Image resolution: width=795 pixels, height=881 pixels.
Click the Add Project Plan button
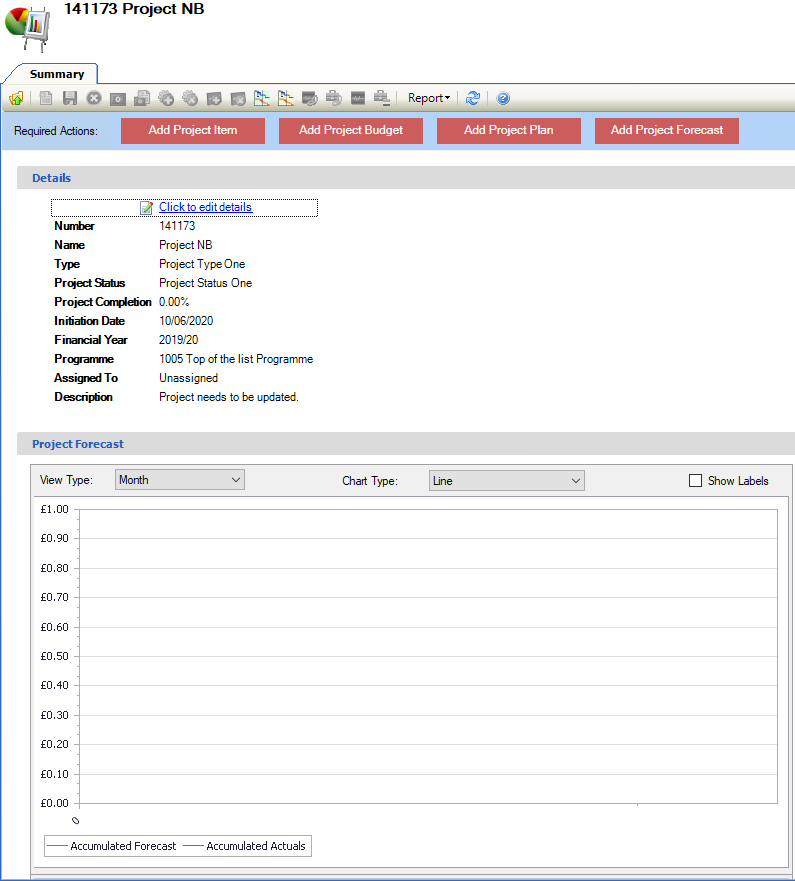509,130
